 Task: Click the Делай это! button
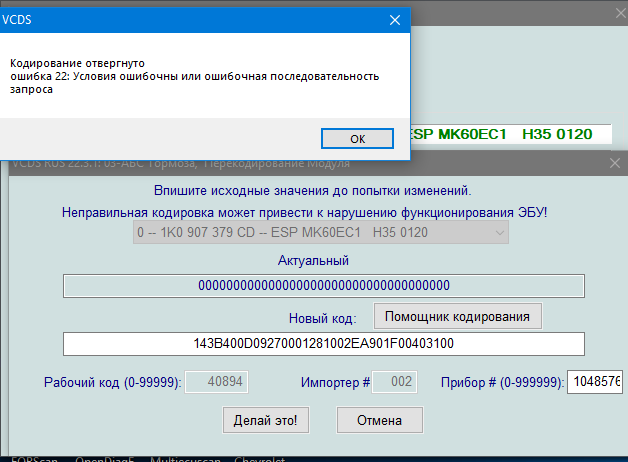(266, 420)
